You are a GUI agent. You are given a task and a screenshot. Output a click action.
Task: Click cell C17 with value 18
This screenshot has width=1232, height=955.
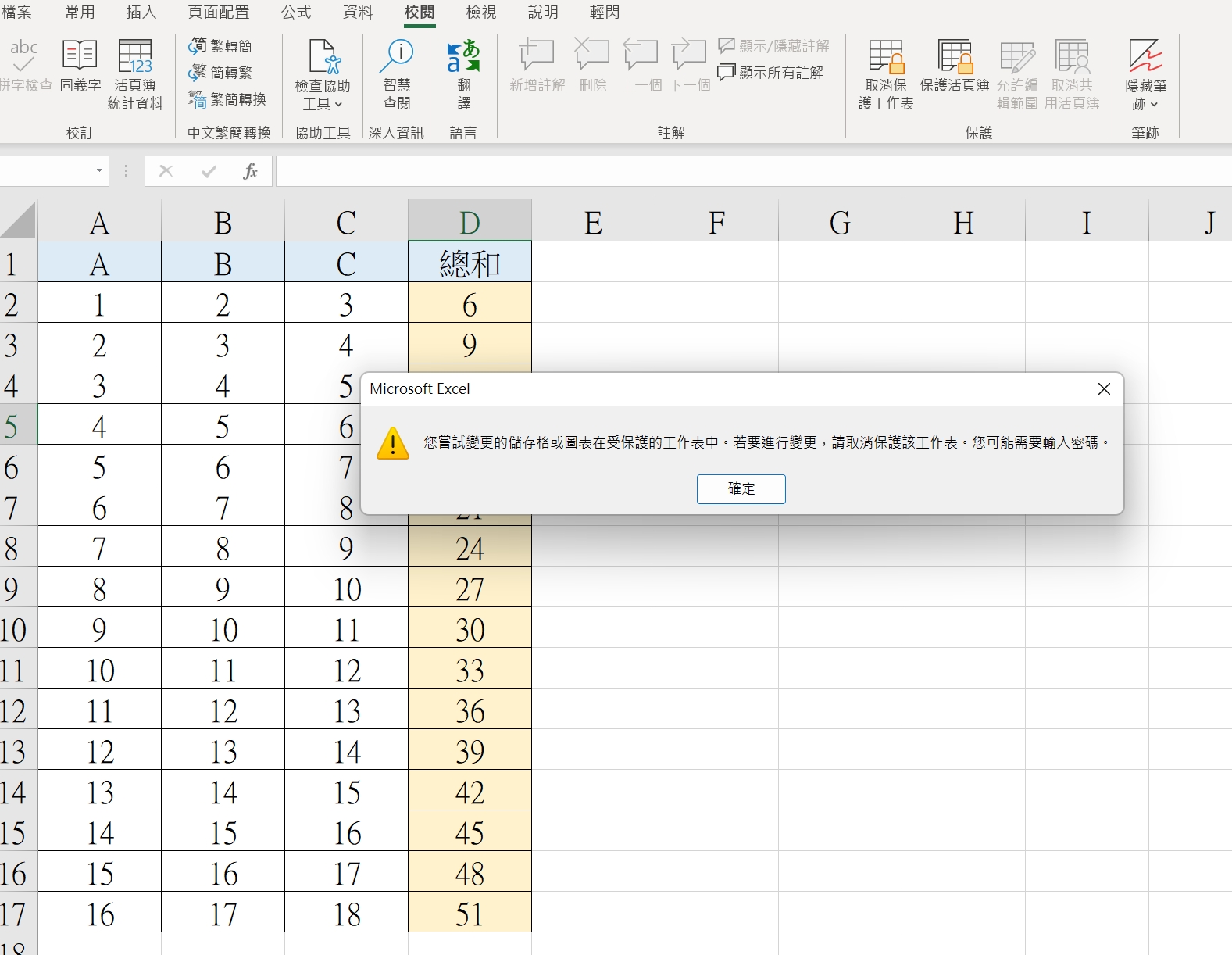point(346,914)
